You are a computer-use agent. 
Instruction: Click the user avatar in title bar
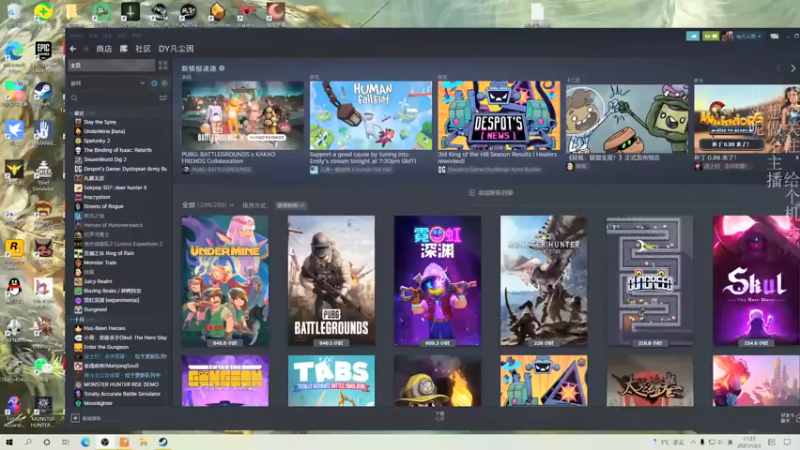727,36
